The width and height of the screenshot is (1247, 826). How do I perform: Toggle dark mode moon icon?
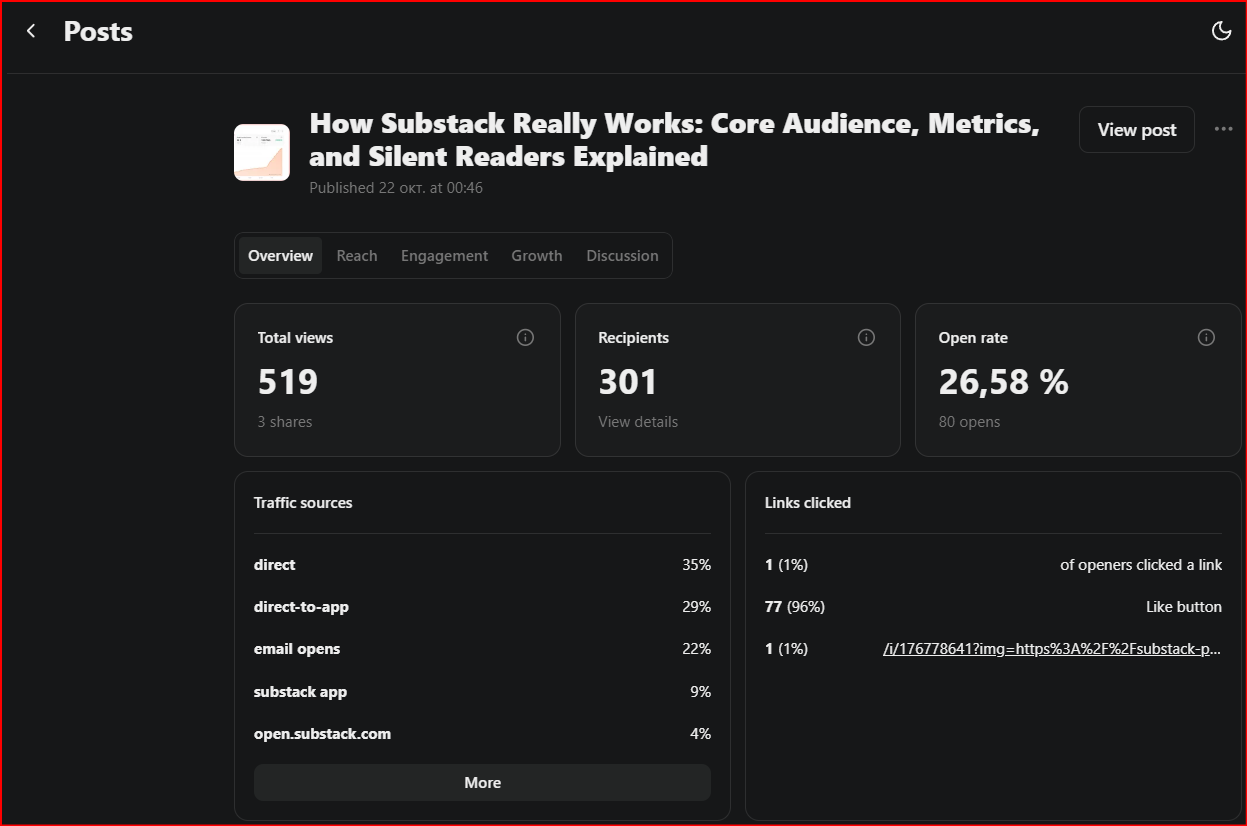click(x=1221, y=31)
